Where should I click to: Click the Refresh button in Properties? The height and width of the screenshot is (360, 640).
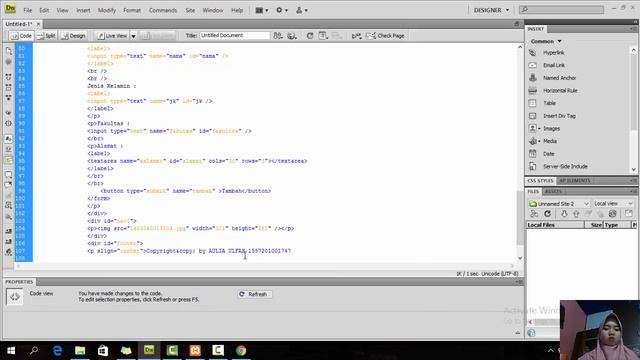coord(254,294)
